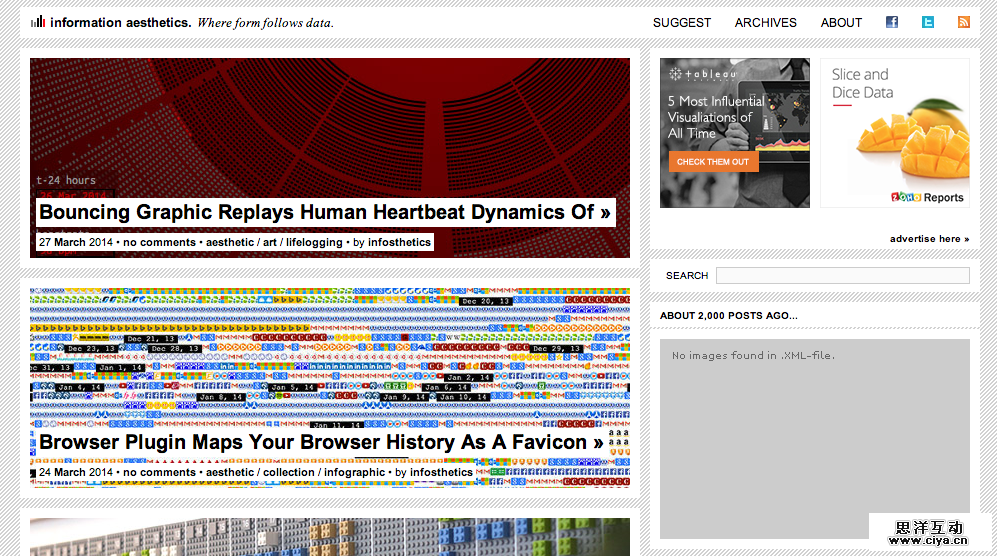This screenshot has height=556, width=997.
Task: Open the Browser Plugin Maps Browser History post
Action: coord(321,442)
